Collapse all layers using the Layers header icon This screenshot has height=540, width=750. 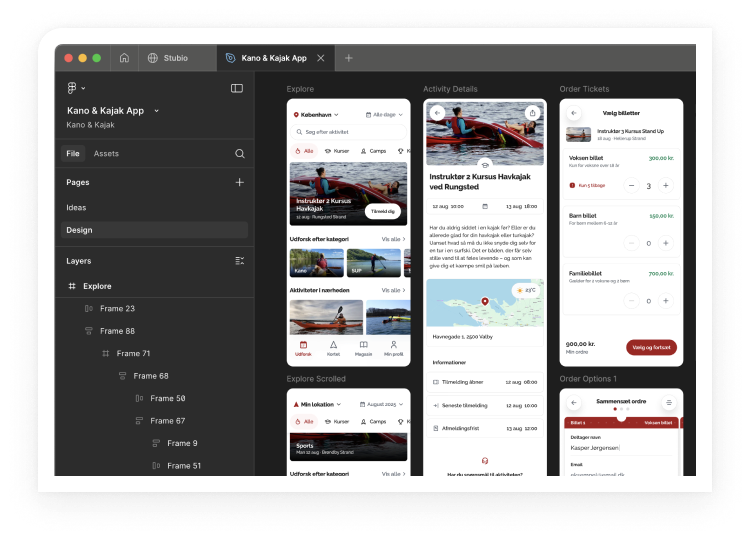tap(240, 261)
